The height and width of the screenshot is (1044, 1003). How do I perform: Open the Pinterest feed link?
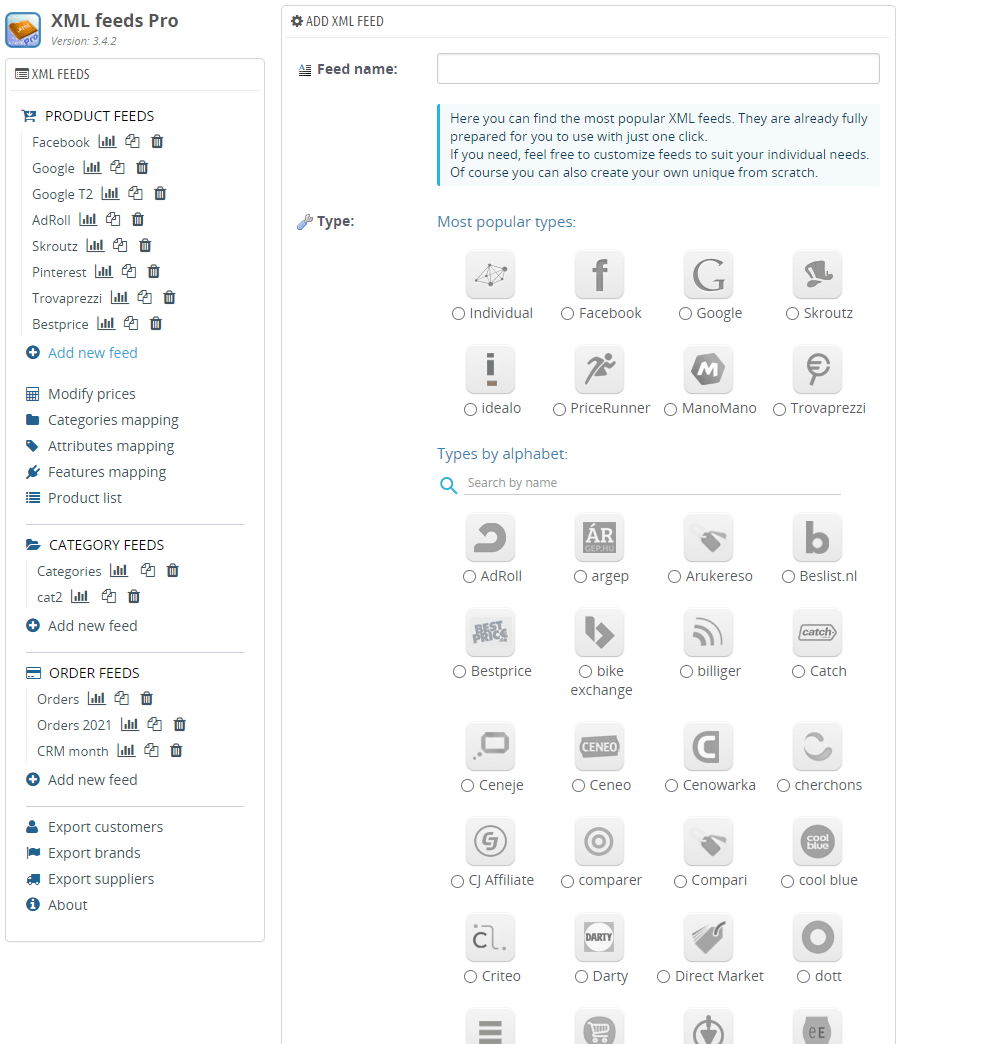tap(59, 272)
